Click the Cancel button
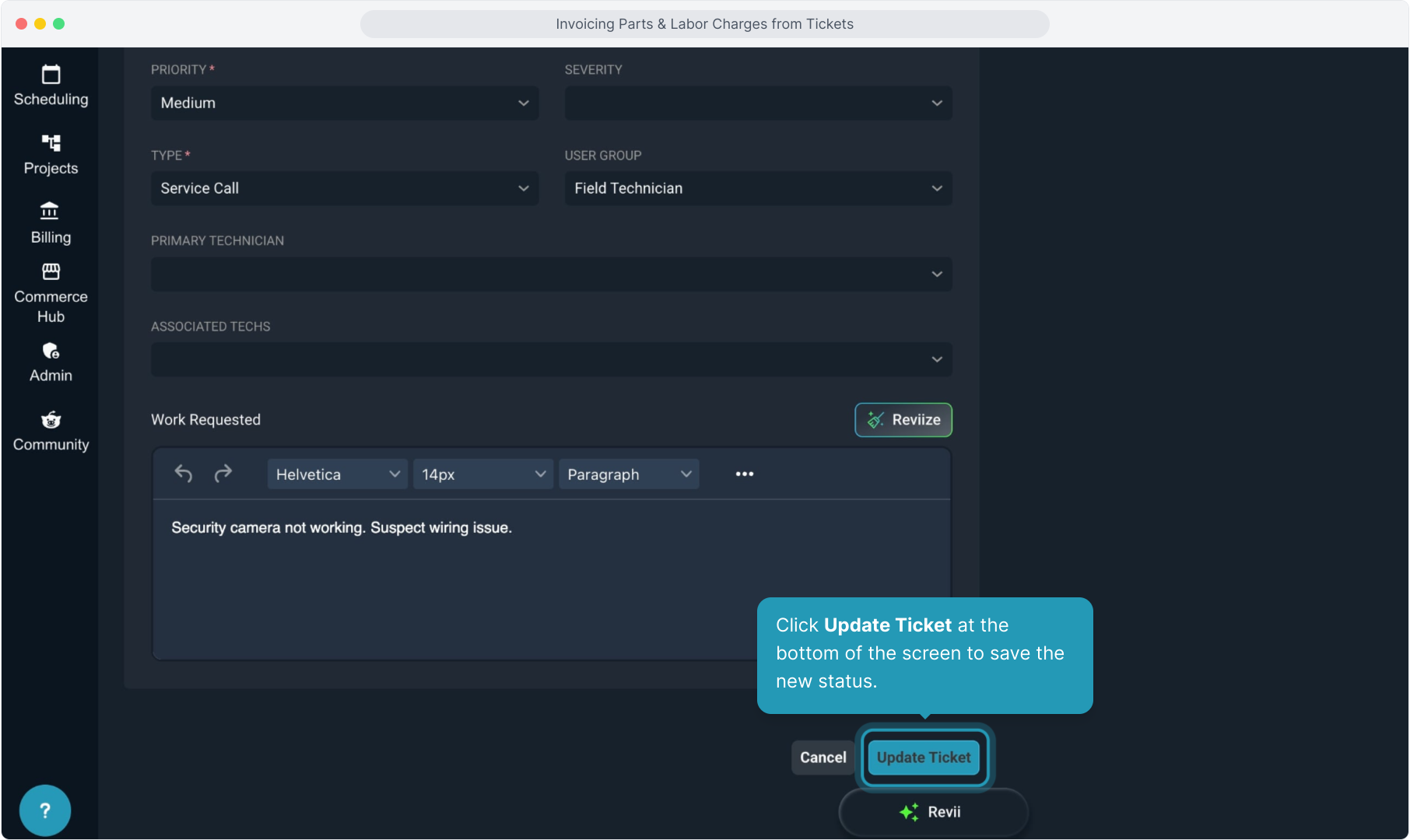 tap(822, 758)
